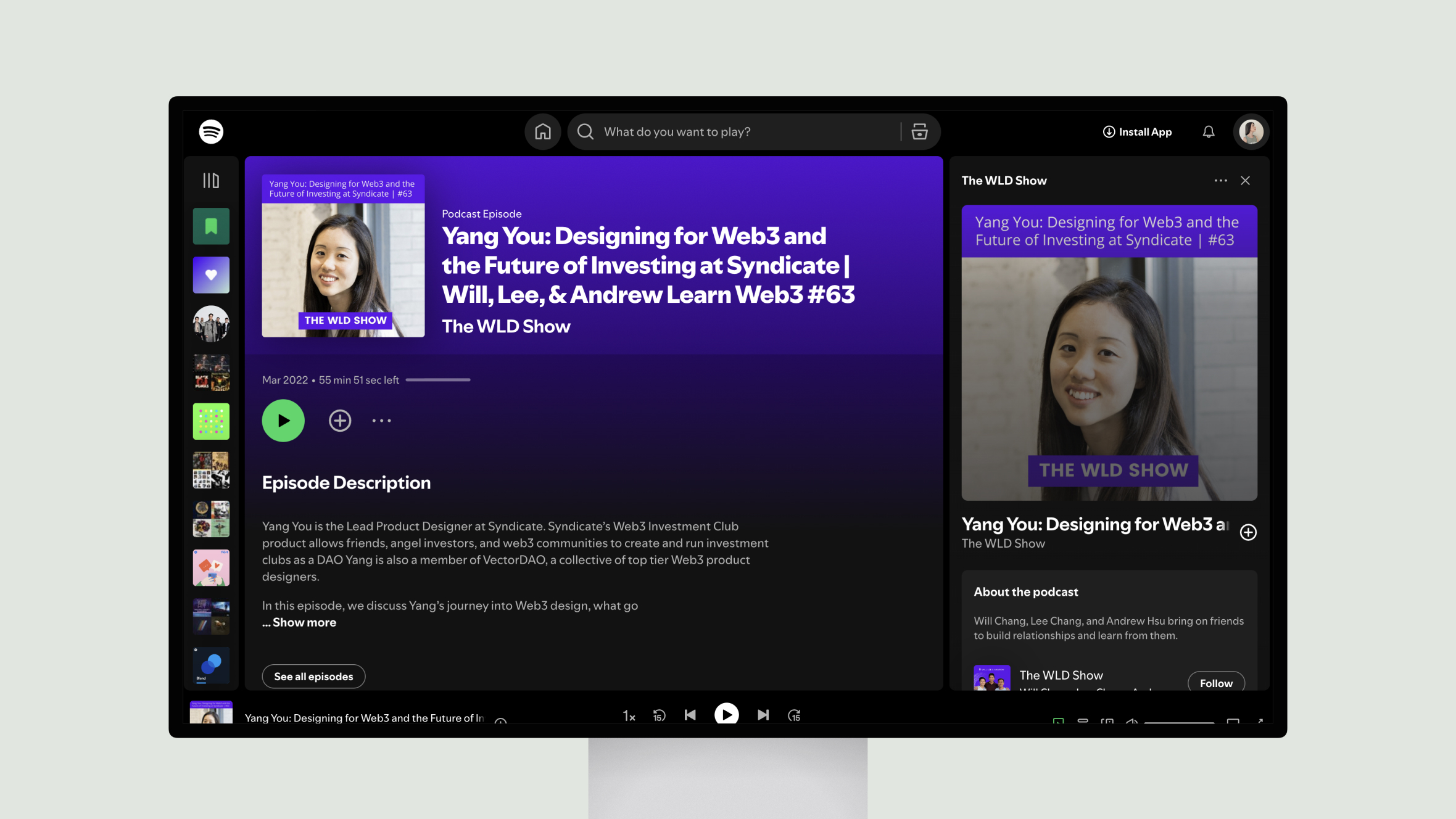Skip forward 15 seconds
The image size is (1456, 819).
pos(794,715)
